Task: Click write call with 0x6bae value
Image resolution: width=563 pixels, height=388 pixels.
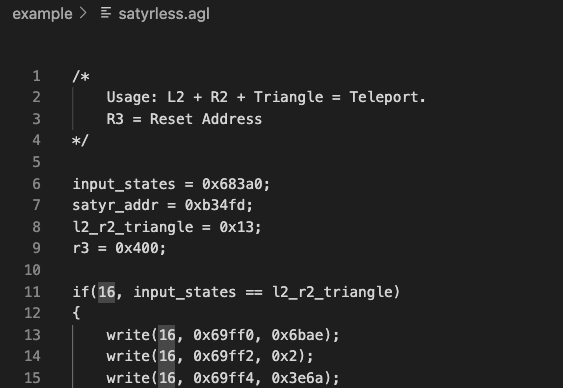Action: 223,335
